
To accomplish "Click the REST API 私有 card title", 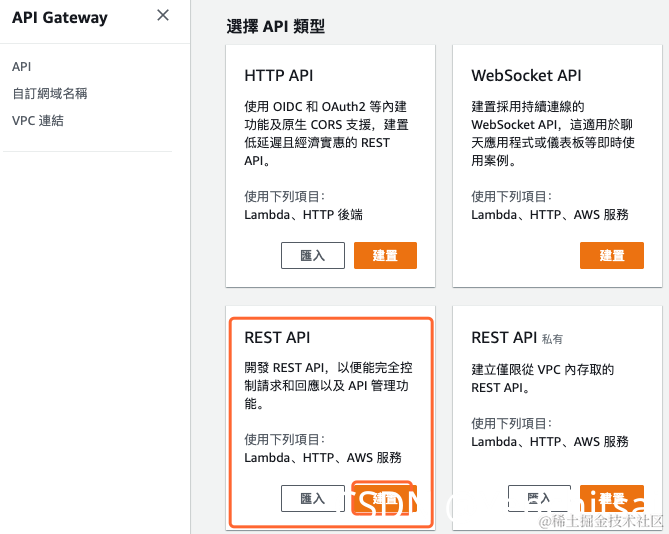I will point(517,338).
